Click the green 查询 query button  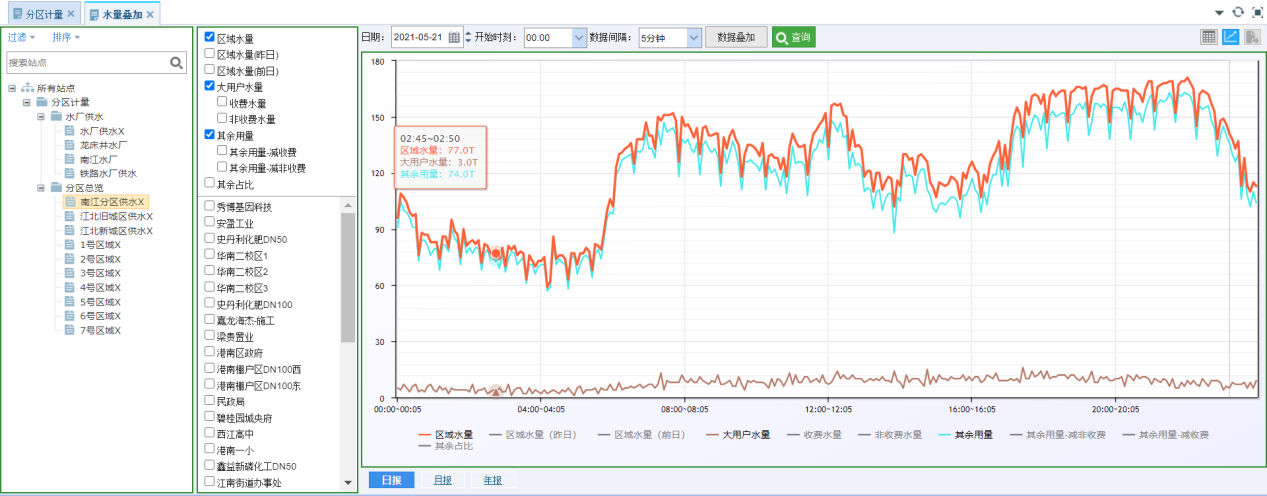(793, 37)
